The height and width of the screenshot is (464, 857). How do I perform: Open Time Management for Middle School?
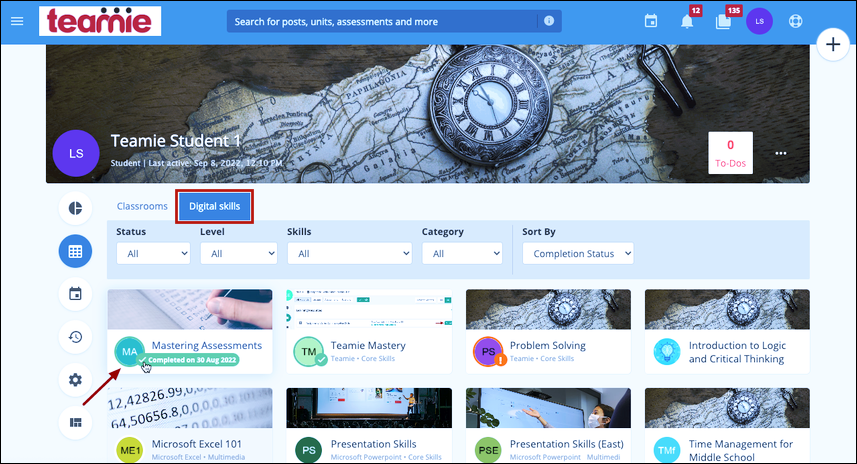tap(741, 450)
